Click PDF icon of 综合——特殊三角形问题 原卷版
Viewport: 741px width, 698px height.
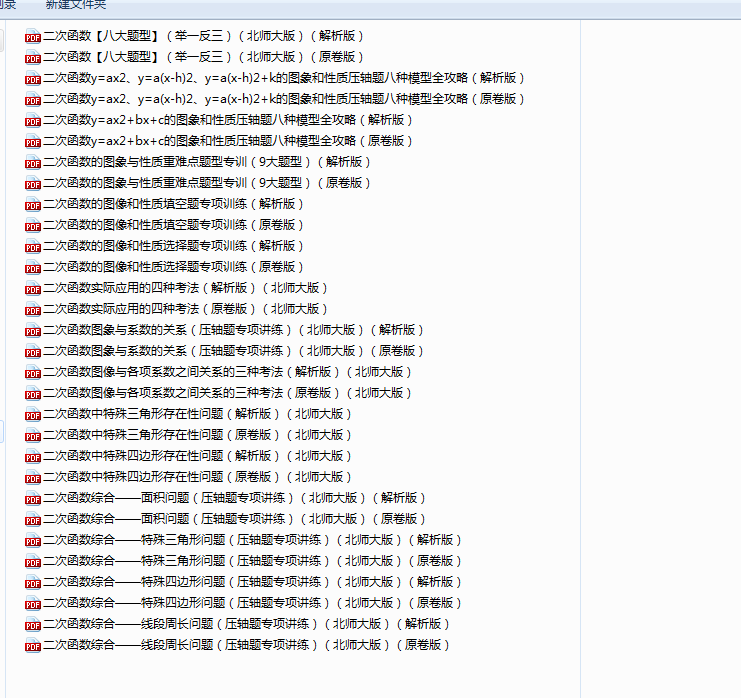[x=33, y=561]
